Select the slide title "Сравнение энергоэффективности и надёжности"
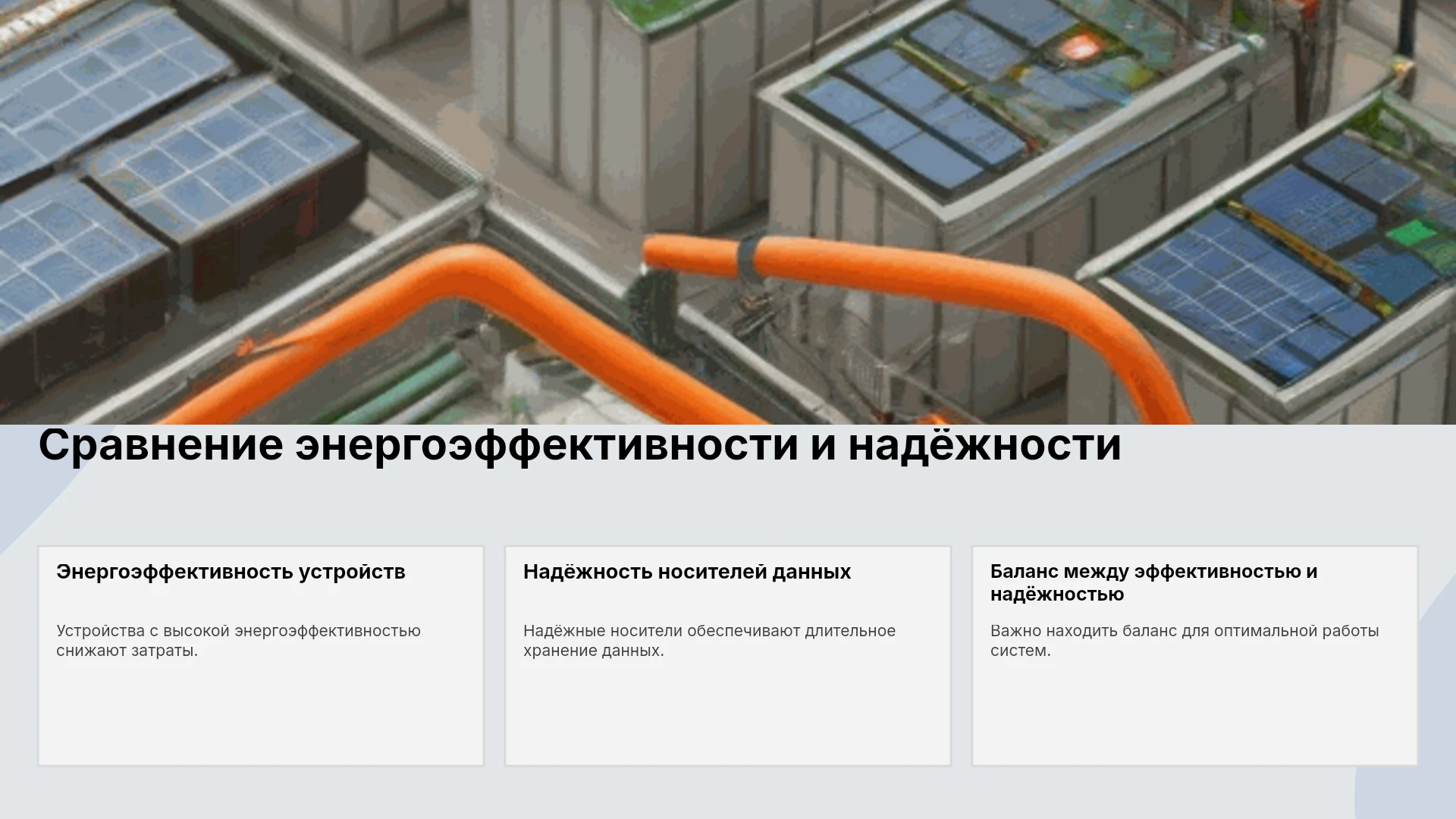Image resolution: width=1456 pixels, height=819 pixels. pos(579,445)
